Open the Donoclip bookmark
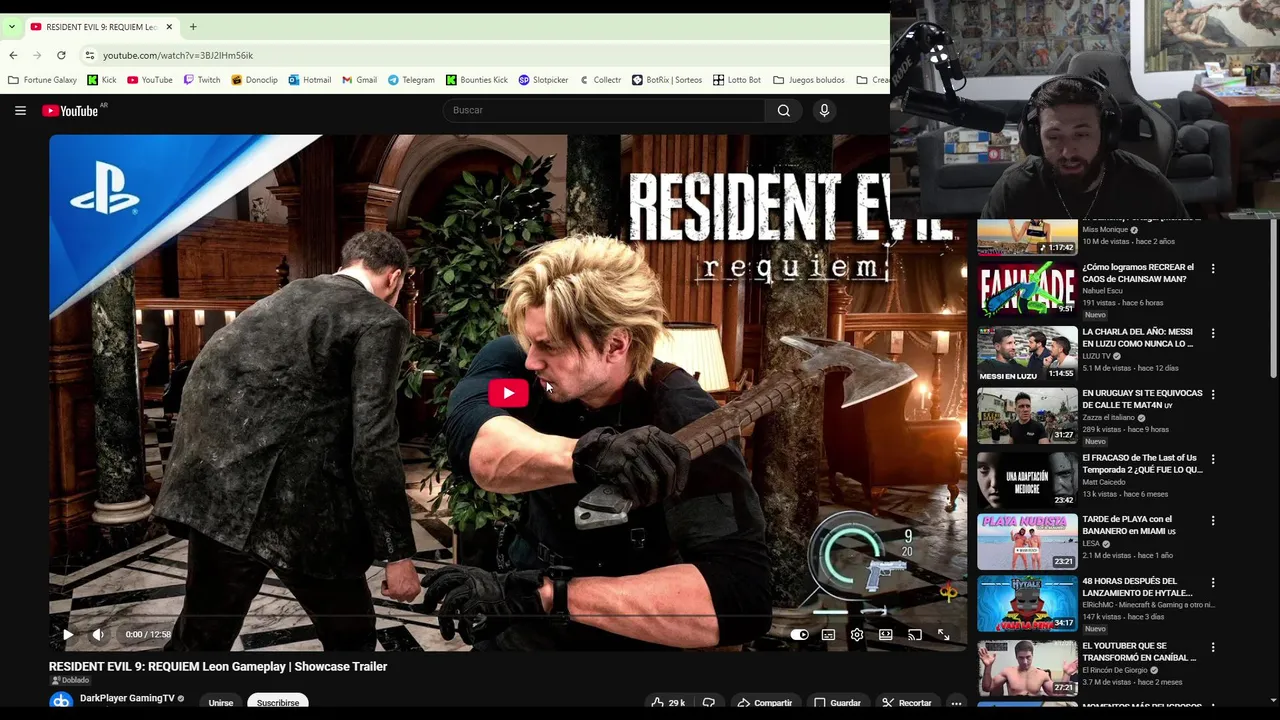Viewport: 1280px width, 720px height. [254, 80]
